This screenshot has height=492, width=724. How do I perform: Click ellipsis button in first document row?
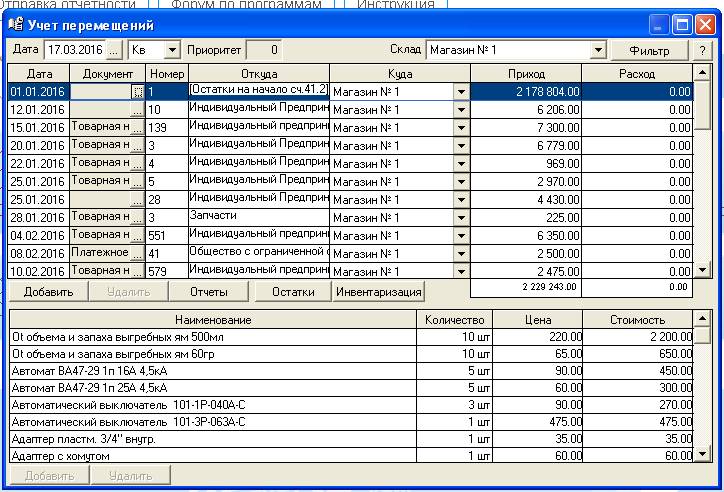click(x=137, y=91)
